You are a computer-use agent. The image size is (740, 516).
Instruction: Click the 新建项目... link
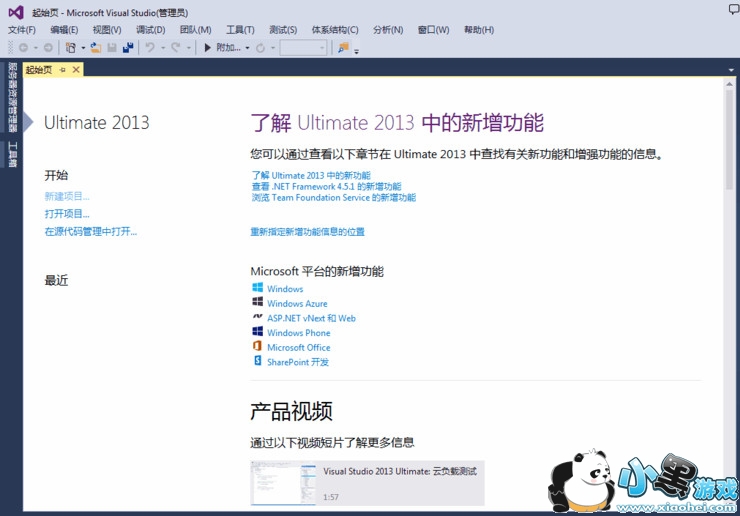pyautogui.click(x=67, y=196)
